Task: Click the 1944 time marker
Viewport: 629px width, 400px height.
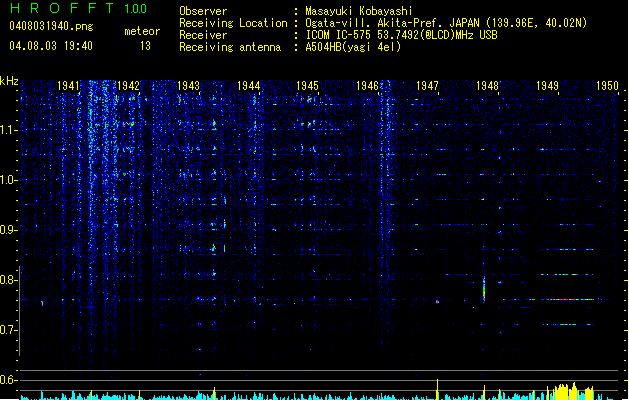Action: 248,85
